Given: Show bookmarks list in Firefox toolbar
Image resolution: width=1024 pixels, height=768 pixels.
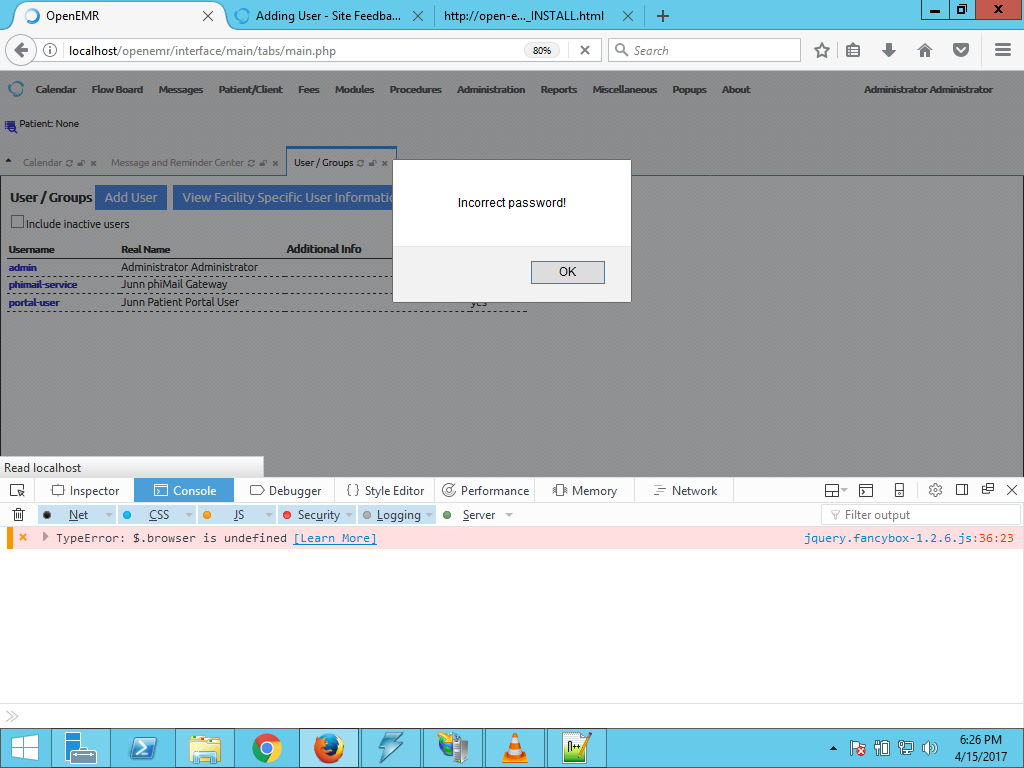Looking at the screenshot, I should [853, 50].
